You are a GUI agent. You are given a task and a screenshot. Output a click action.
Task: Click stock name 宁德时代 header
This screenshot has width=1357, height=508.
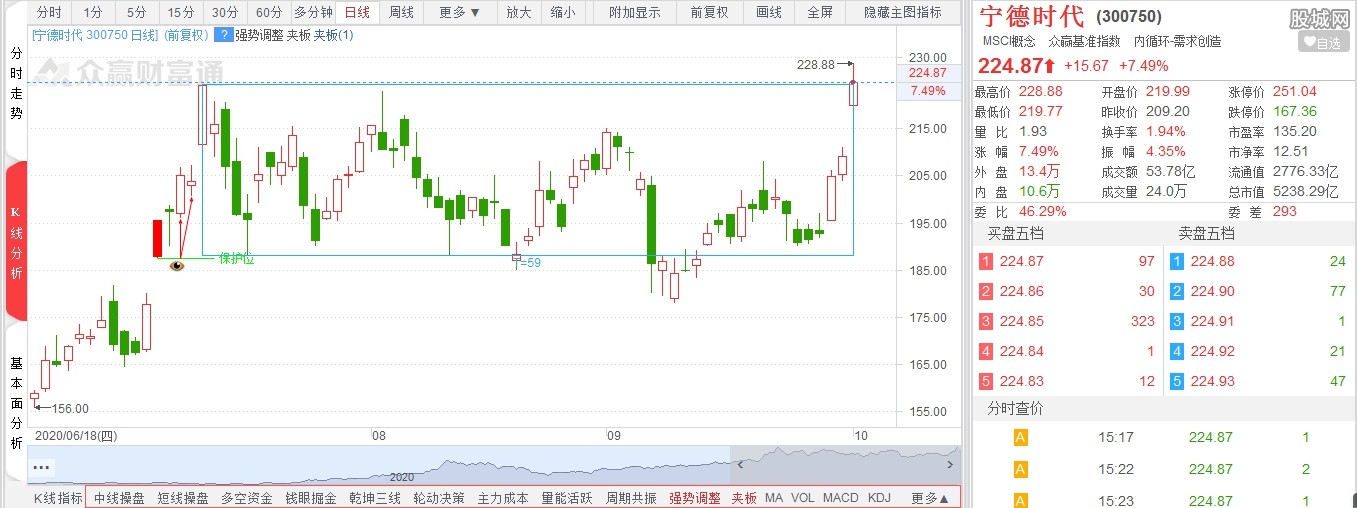pos(1030,16)
